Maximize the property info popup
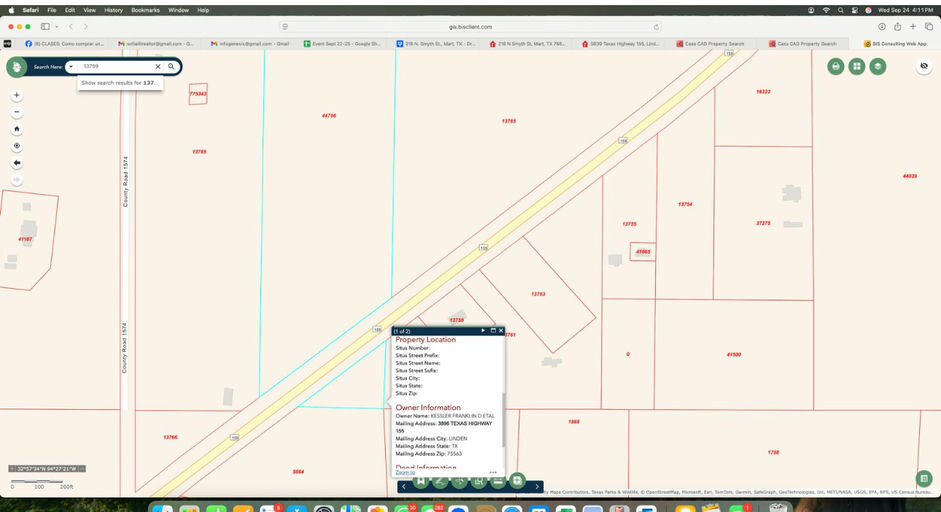The width and height of the screenshot is (941, 512). 493,330
